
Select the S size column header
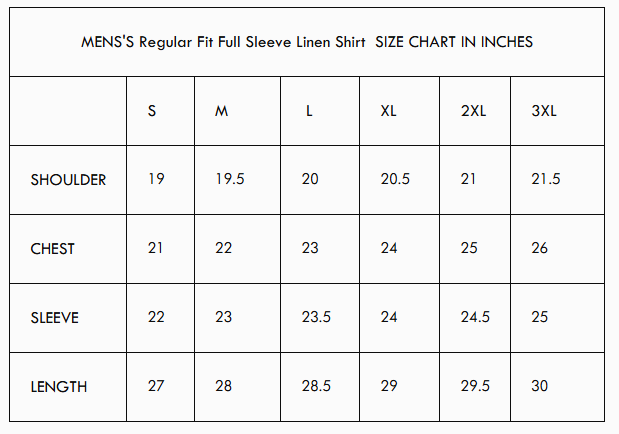pos(152,111)
